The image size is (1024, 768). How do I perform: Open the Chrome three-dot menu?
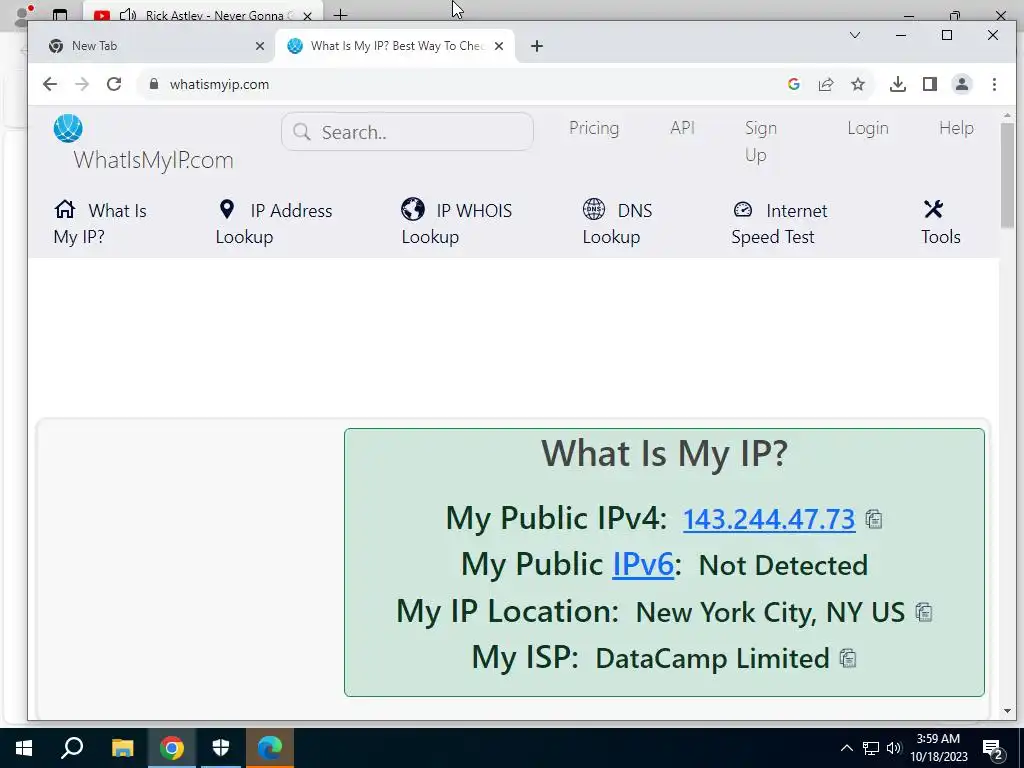coord(994,84)
